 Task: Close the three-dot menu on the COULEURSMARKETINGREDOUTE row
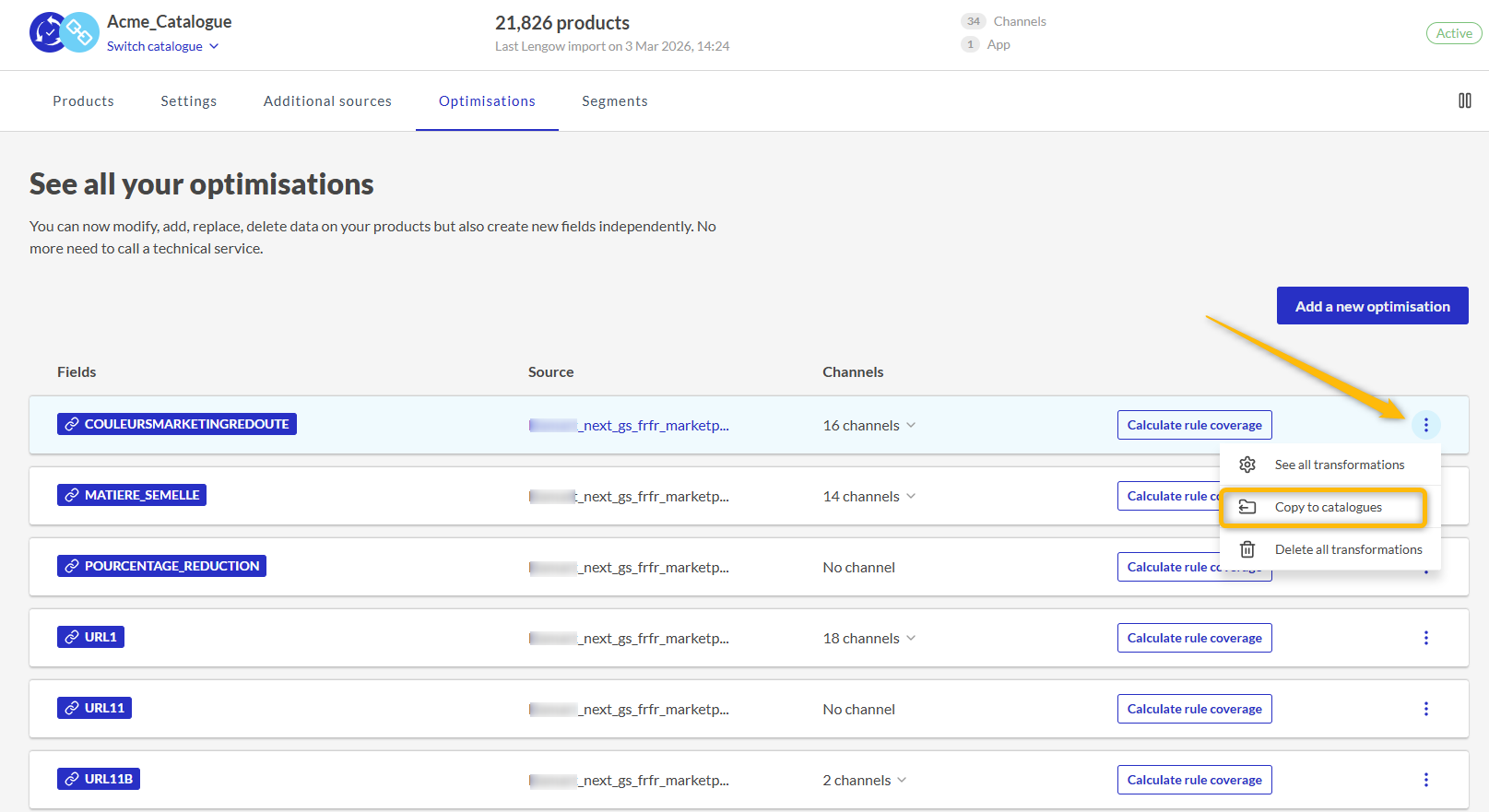click(x=1425, y=425)
